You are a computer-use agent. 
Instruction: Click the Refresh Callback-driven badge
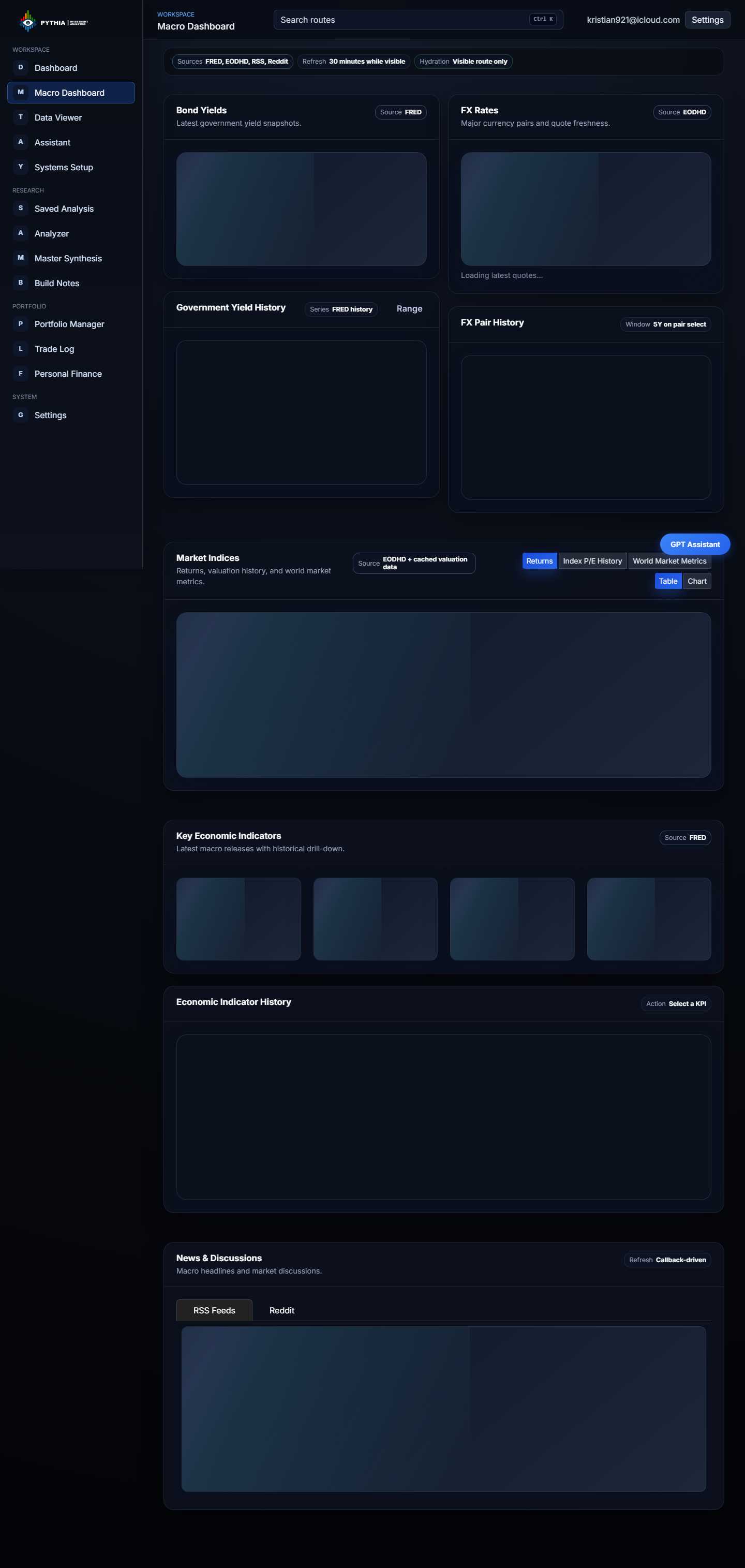click(667, 1260)
